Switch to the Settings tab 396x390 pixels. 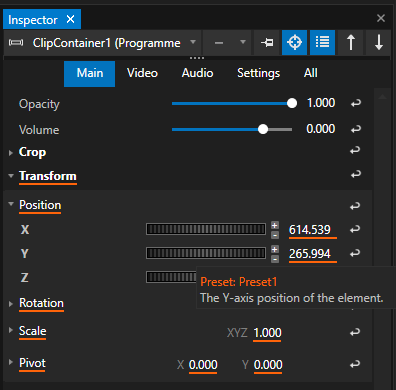(x=258, y=73)
